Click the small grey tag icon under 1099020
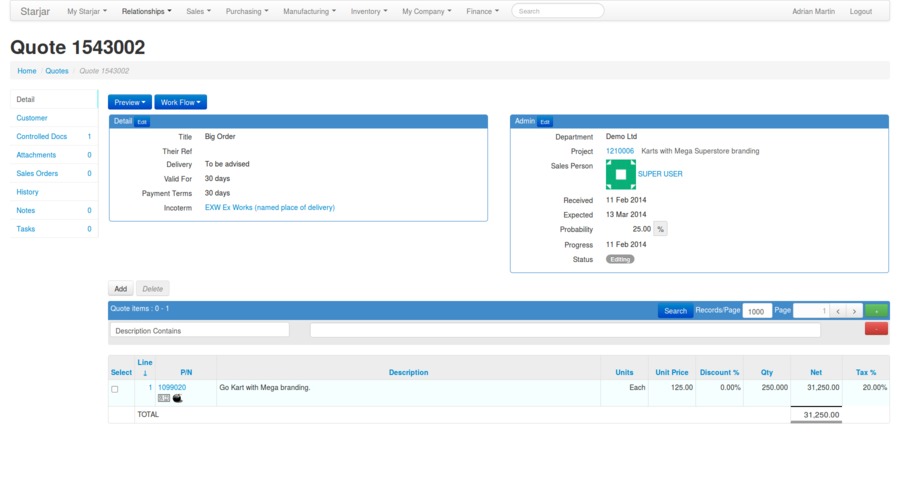Screen dimensions: 900x500 [x=164, y=398]
